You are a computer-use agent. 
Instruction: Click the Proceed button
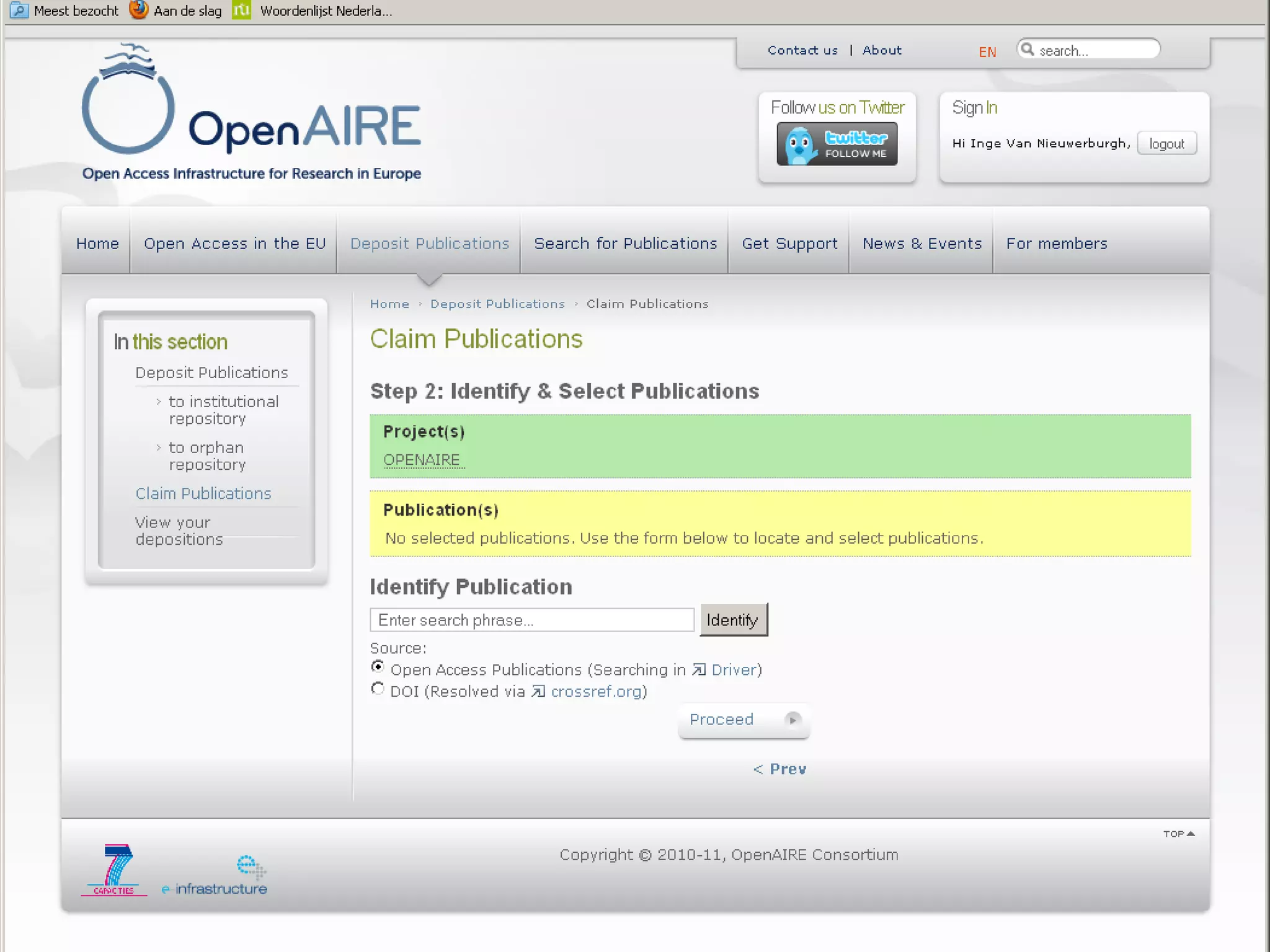(744, 720)
